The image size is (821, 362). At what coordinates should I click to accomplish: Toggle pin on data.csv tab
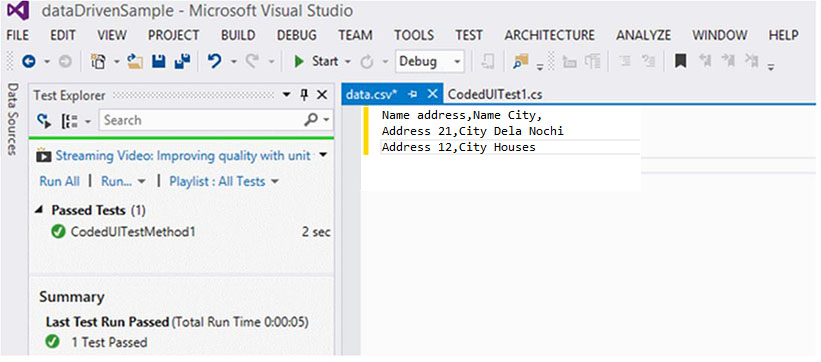(413, 94)
